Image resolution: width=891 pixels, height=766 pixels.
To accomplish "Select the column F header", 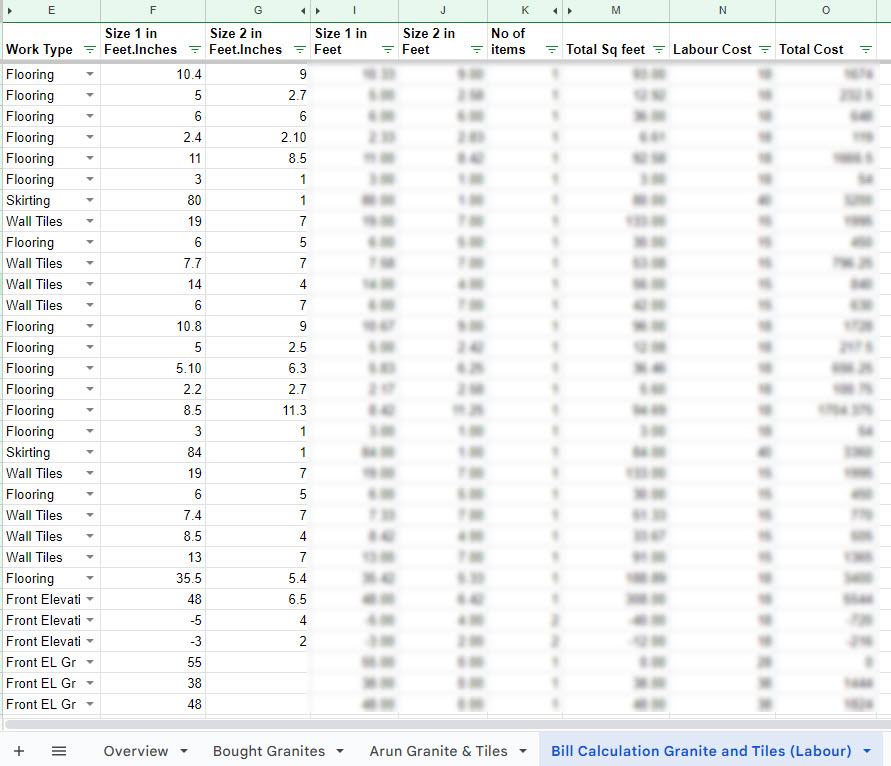I will [x=153, y=10].
